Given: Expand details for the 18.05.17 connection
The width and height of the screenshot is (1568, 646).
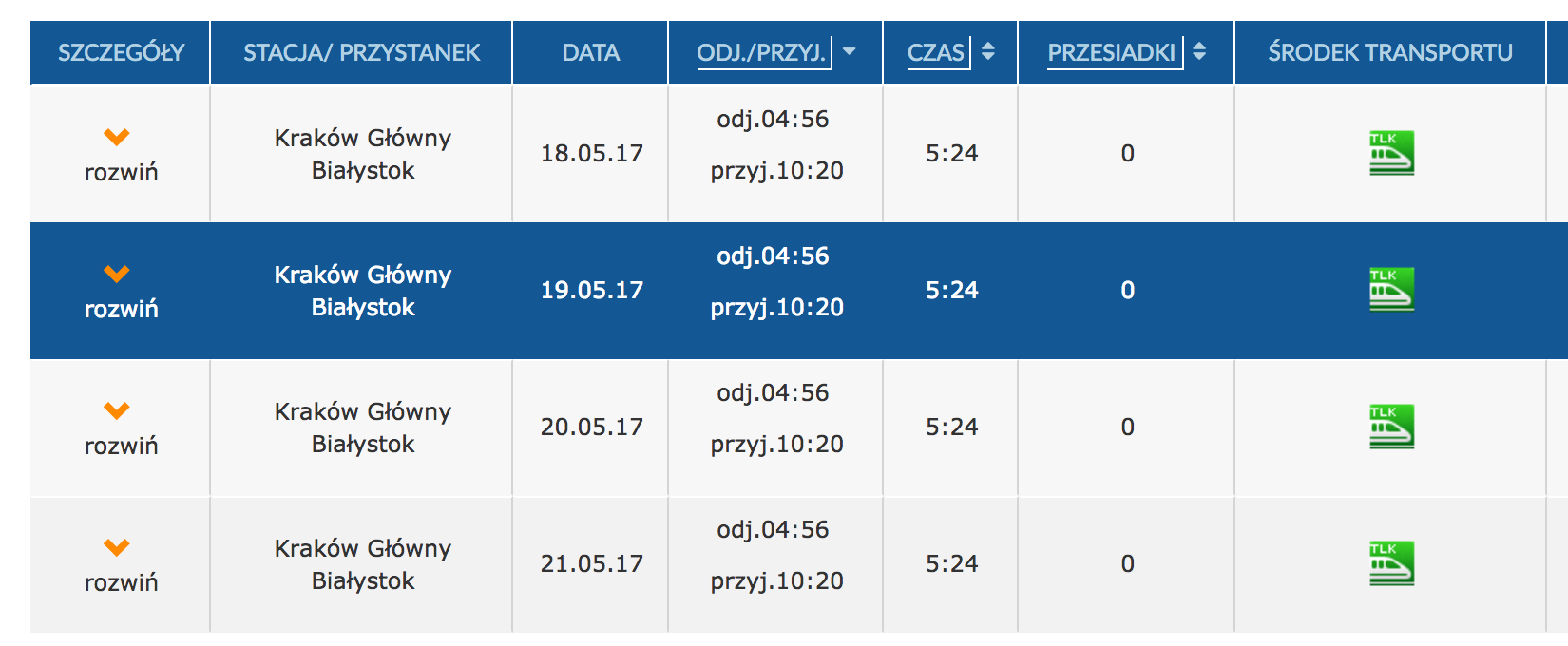Looking at the screenshot, I should click(x=120, y=155).
